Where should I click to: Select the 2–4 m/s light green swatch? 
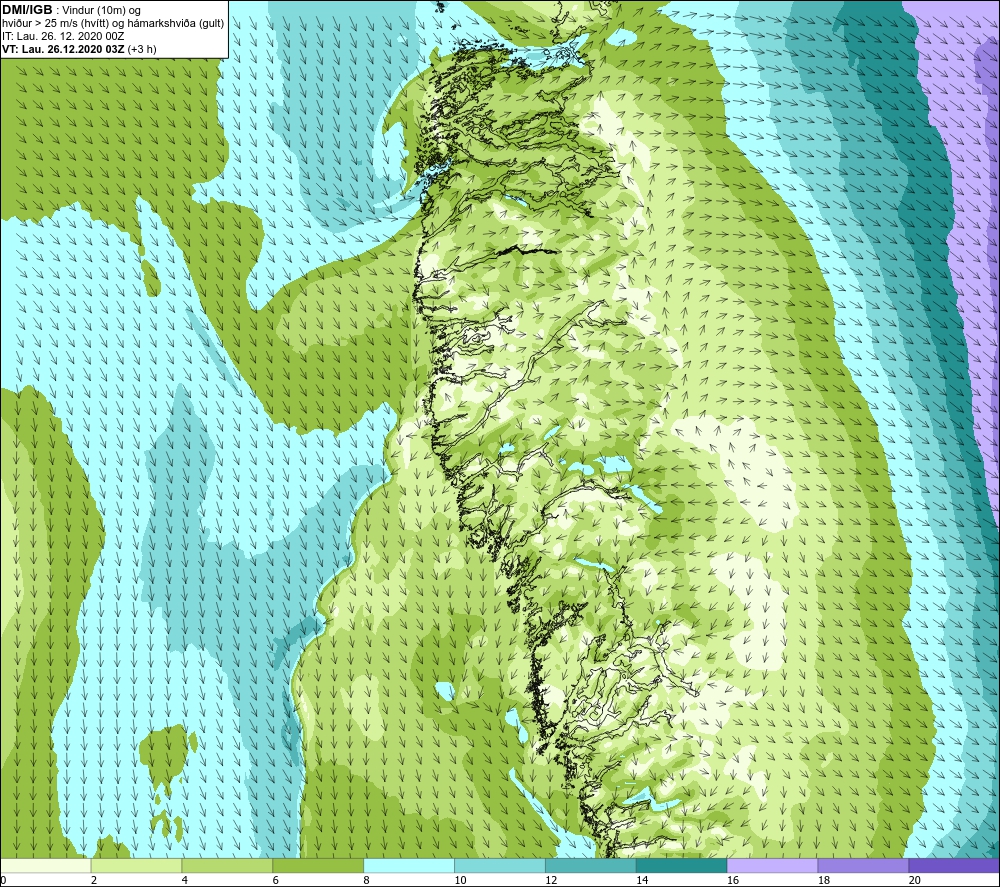136,866
